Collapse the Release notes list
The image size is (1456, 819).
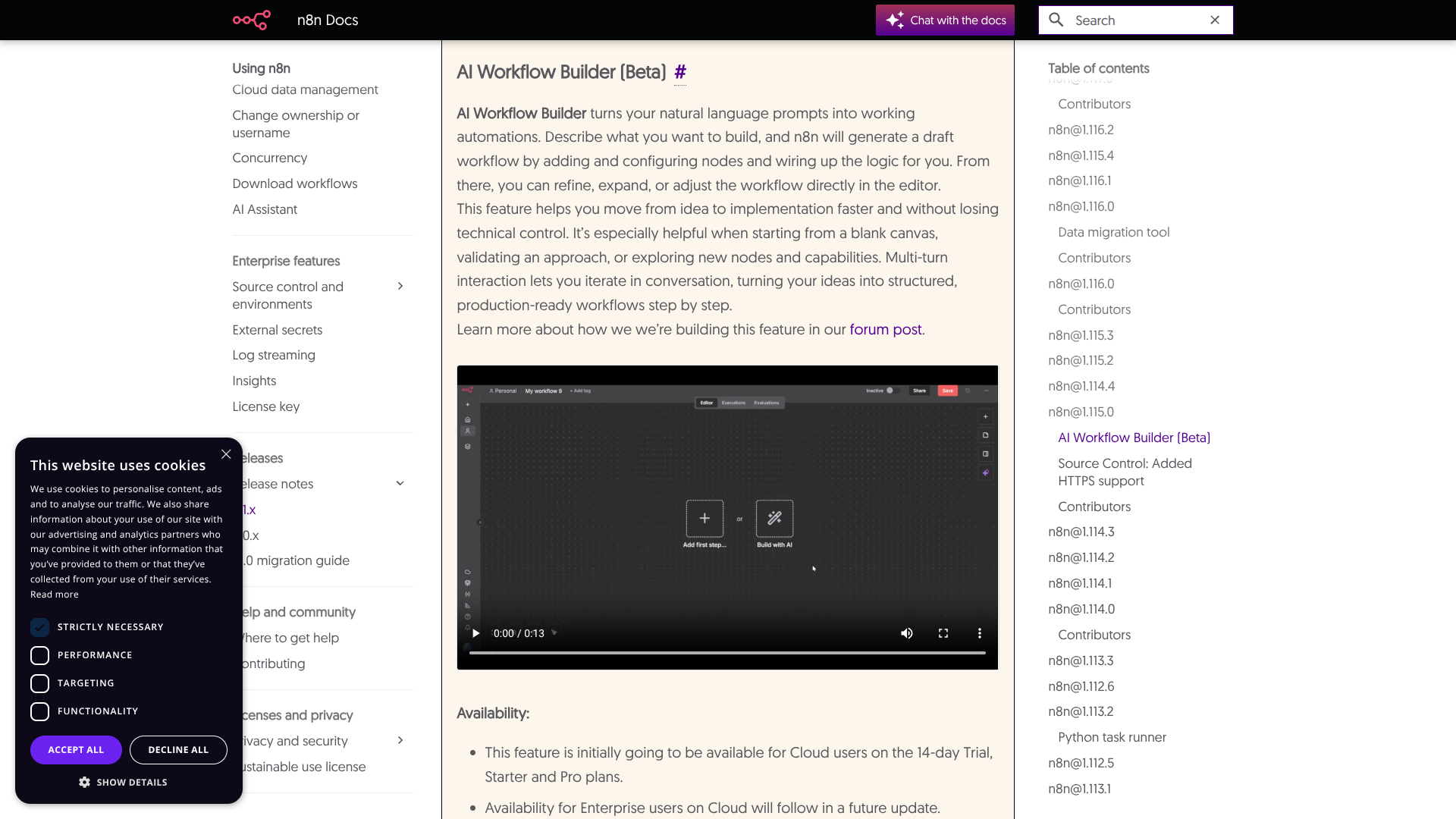[400, 483]
